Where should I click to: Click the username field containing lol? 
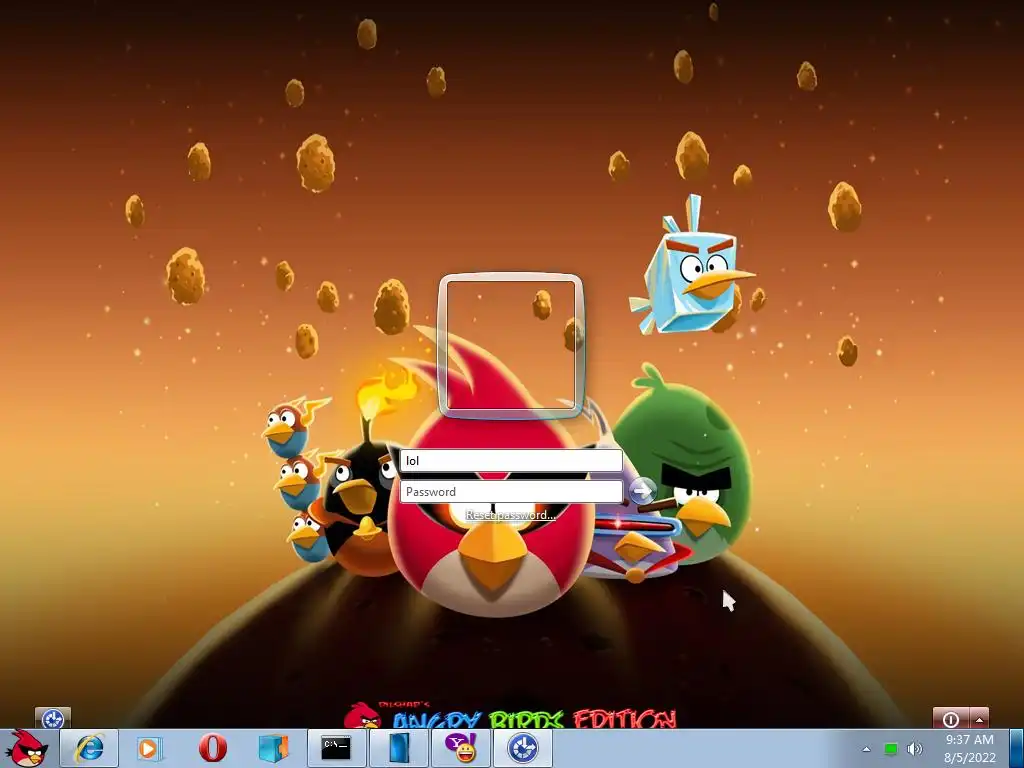tap(511, 460)
